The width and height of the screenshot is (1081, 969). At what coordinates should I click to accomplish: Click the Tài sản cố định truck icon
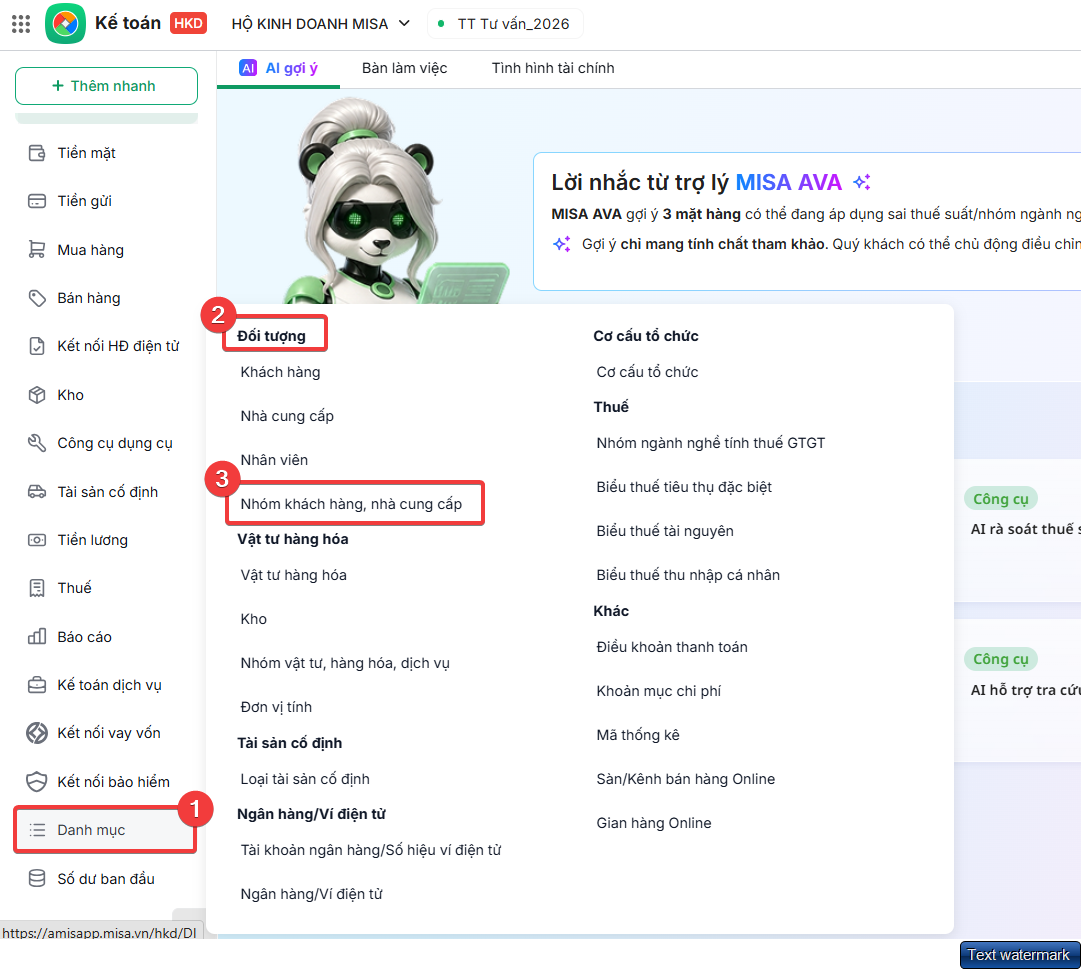point(37,492)
